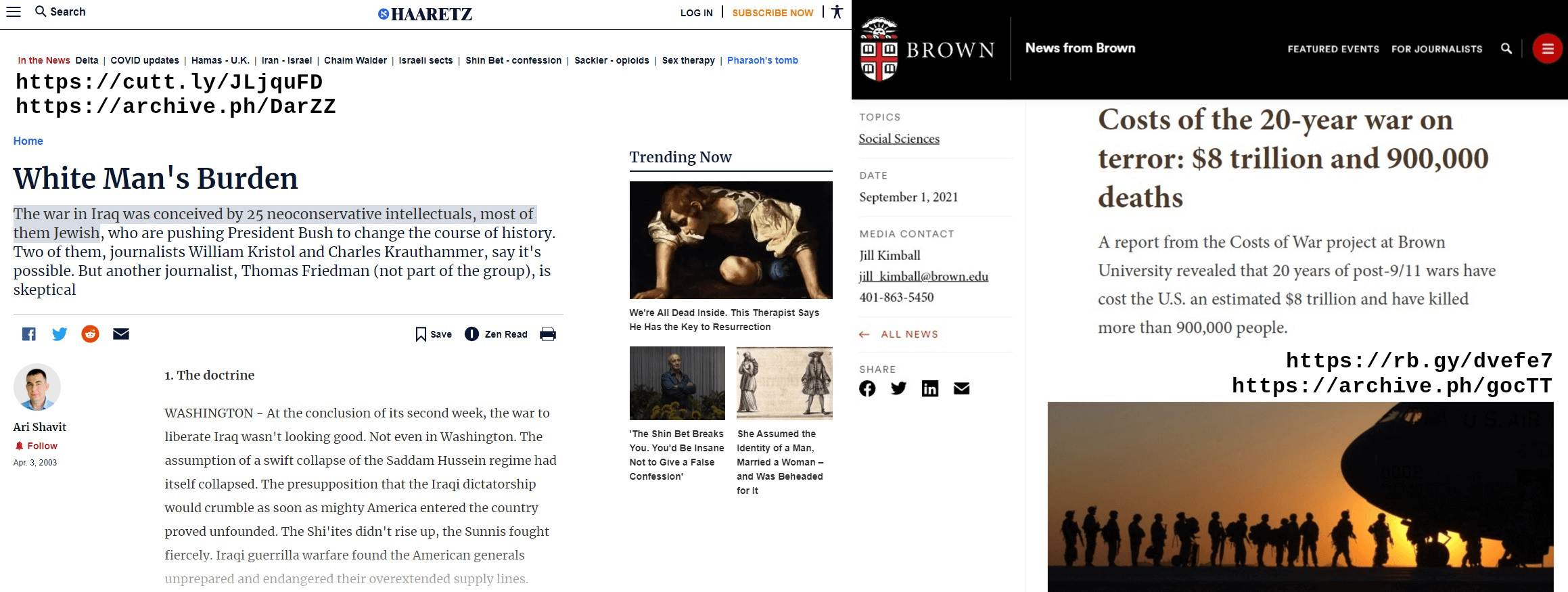
Task: Open 'The Shin Bet Breaks You' headline
Action: (x=676, y=455)
